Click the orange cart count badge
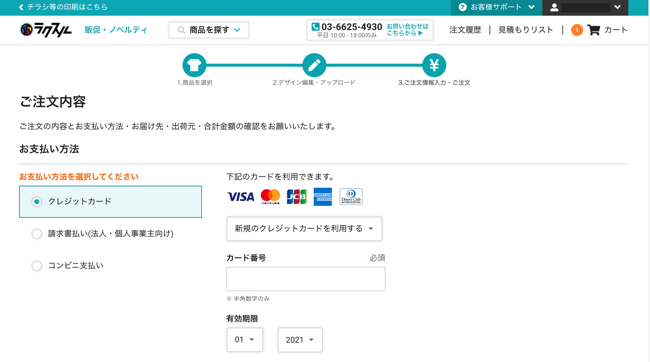 [x=577, y=30]
